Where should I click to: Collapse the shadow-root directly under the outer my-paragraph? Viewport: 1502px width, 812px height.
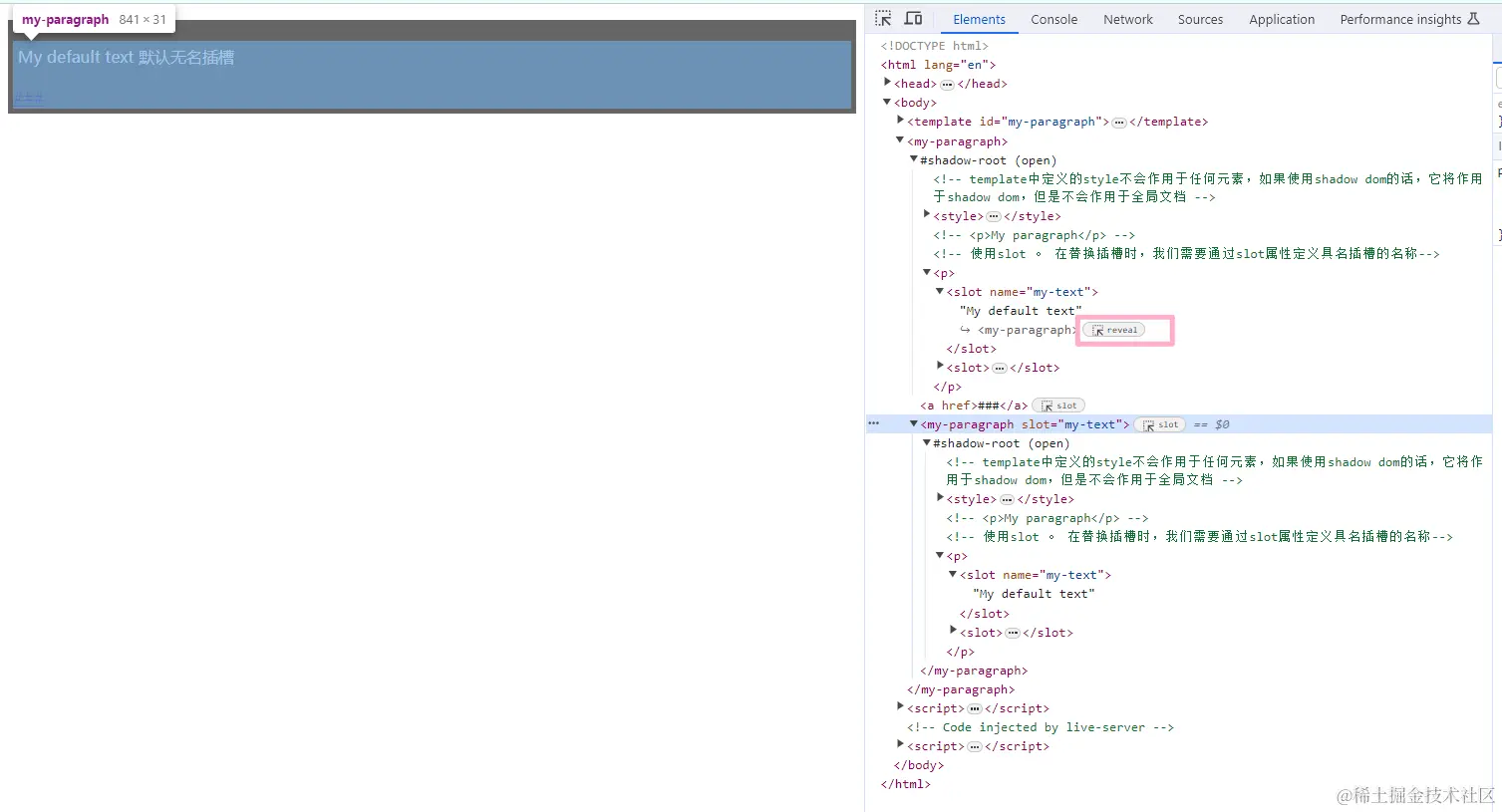913,159
